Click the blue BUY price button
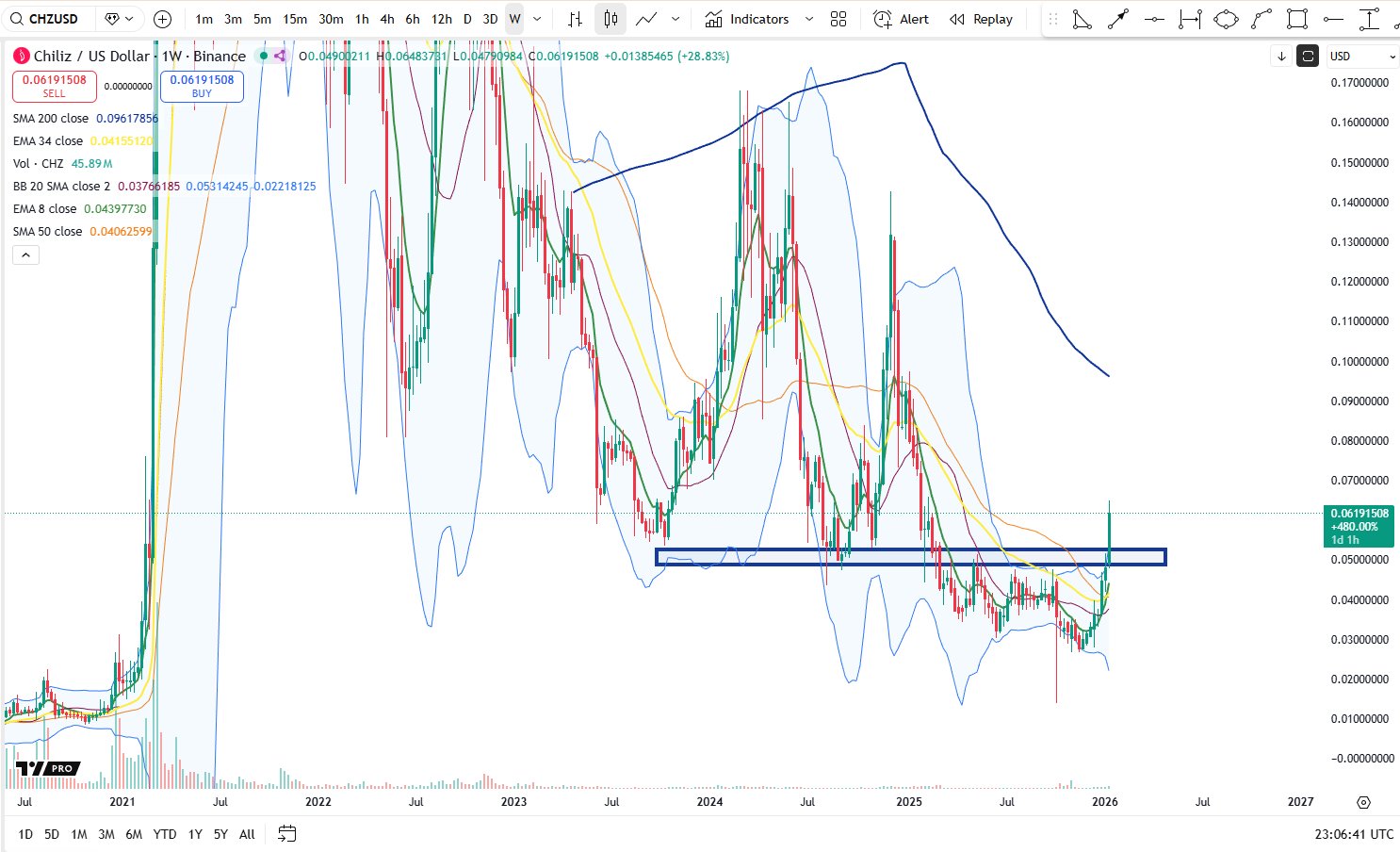Screen dimensions: 1400x852 (202, 86)
